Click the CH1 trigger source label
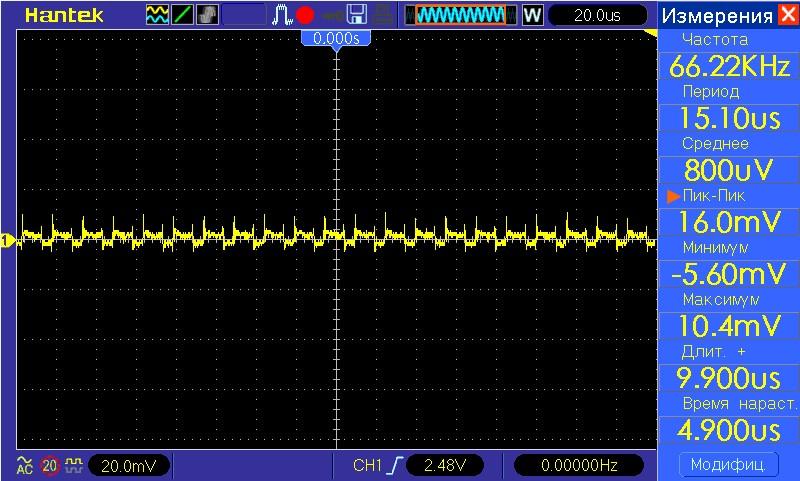The image size is (800, 481). pos(367,465)
